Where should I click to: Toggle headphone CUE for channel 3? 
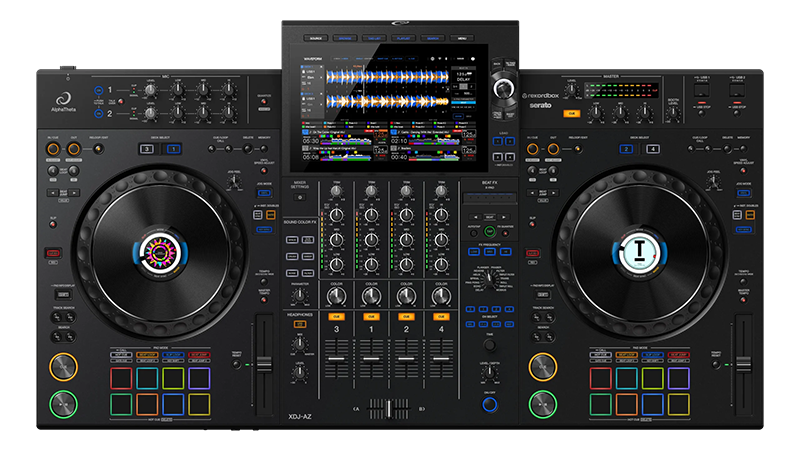[338, 316]
